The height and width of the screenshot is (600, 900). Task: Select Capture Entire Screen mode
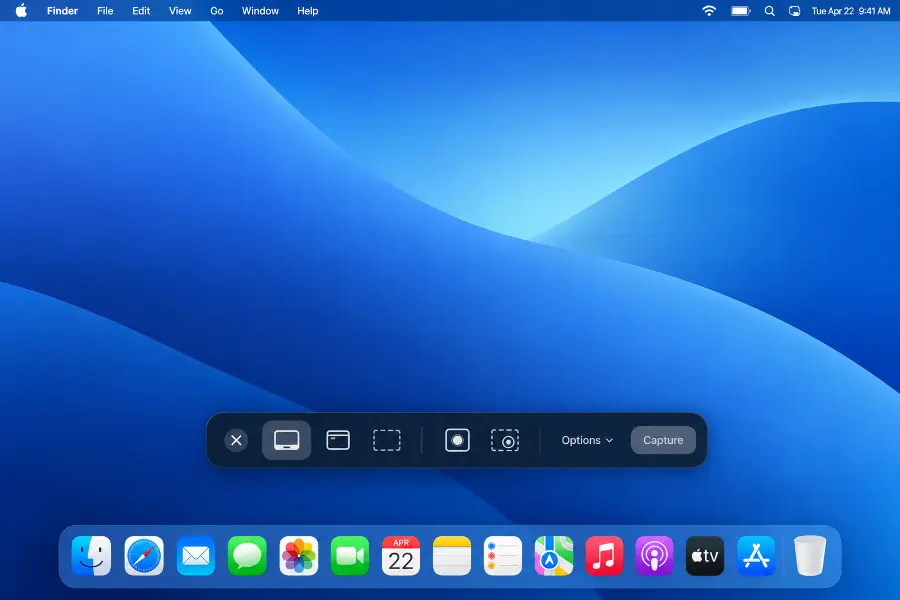tap(286, 440)
